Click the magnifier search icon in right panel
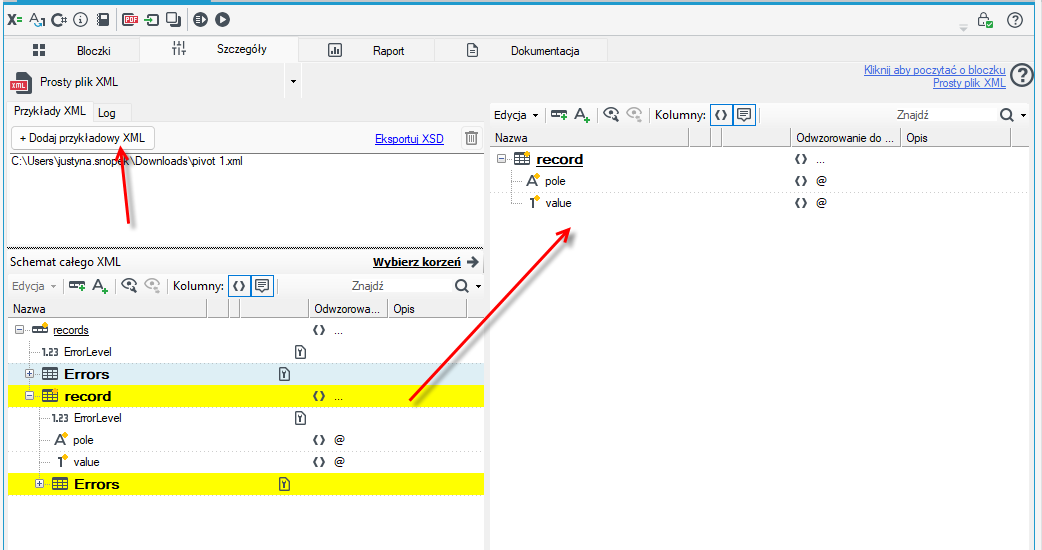This screenshot has width=1042, height=550. click(x=1007, y=115)
